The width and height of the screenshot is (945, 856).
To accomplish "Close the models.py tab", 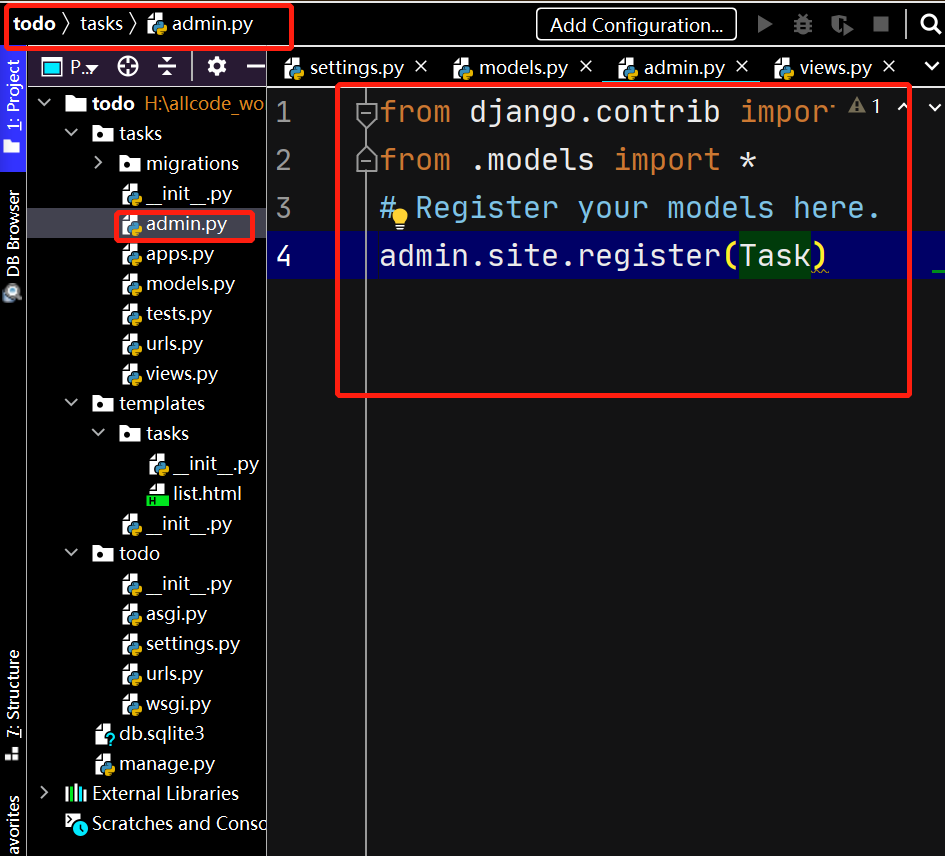I will (x=586, y=66).
